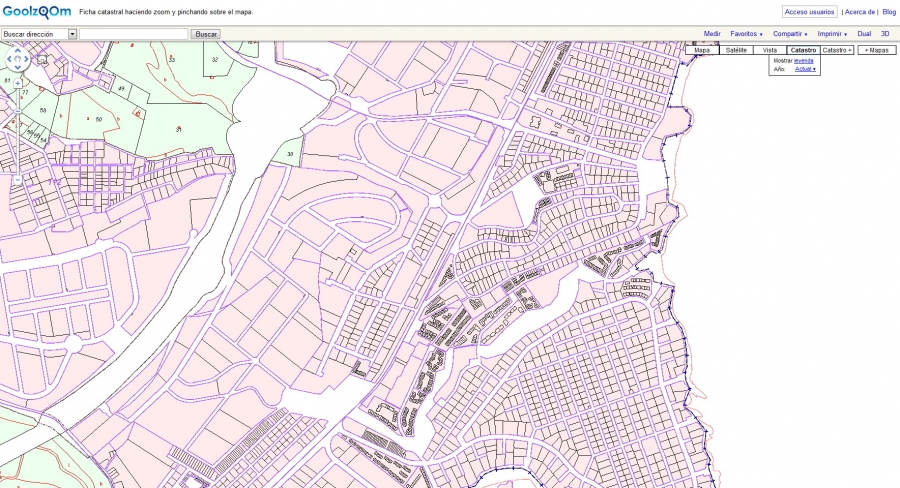
Task: Click the leyenda link
Action: [x=804, y=60]
